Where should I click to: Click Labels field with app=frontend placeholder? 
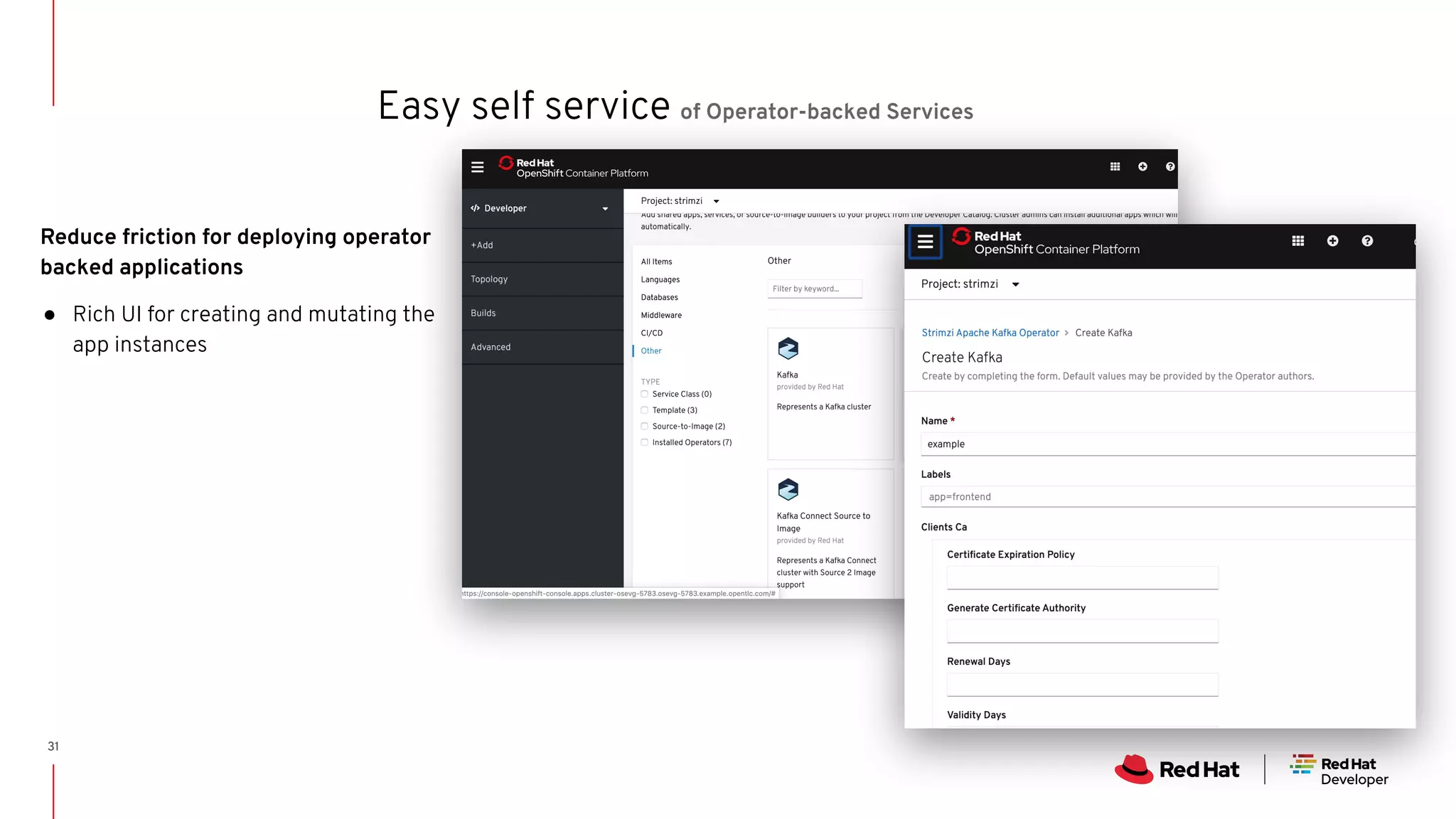pyautogui.click(x=1168, y=497)
